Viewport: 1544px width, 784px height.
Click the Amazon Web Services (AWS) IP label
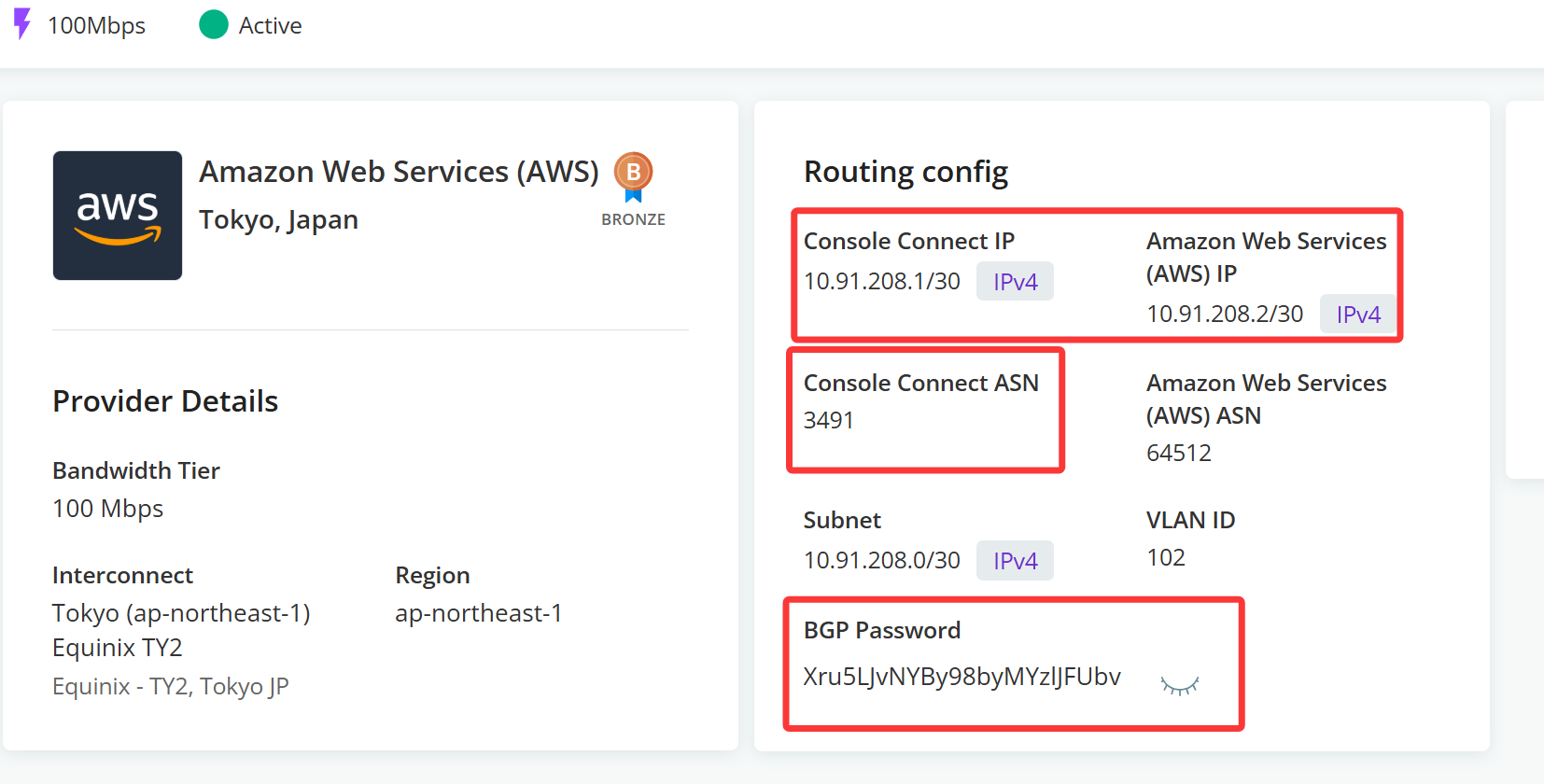click(x=1267, y=257)
